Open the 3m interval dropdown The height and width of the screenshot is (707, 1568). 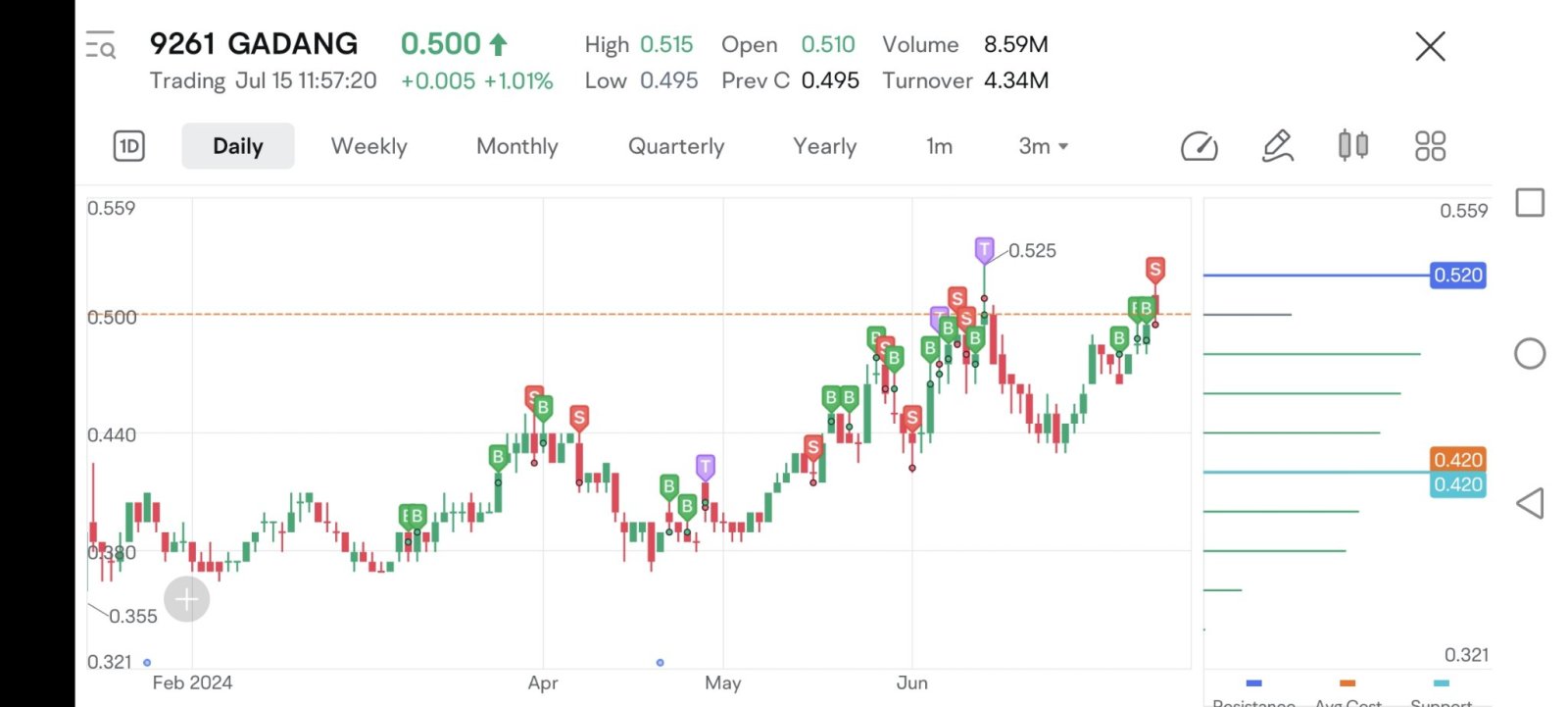coord(1043,146)
